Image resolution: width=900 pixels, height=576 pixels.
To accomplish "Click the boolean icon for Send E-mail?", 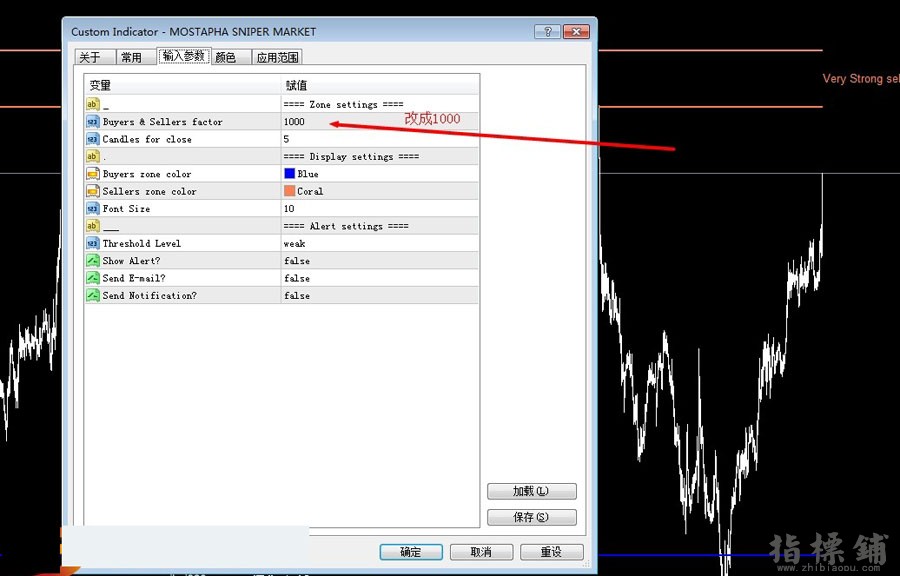I will pos(92,278).
